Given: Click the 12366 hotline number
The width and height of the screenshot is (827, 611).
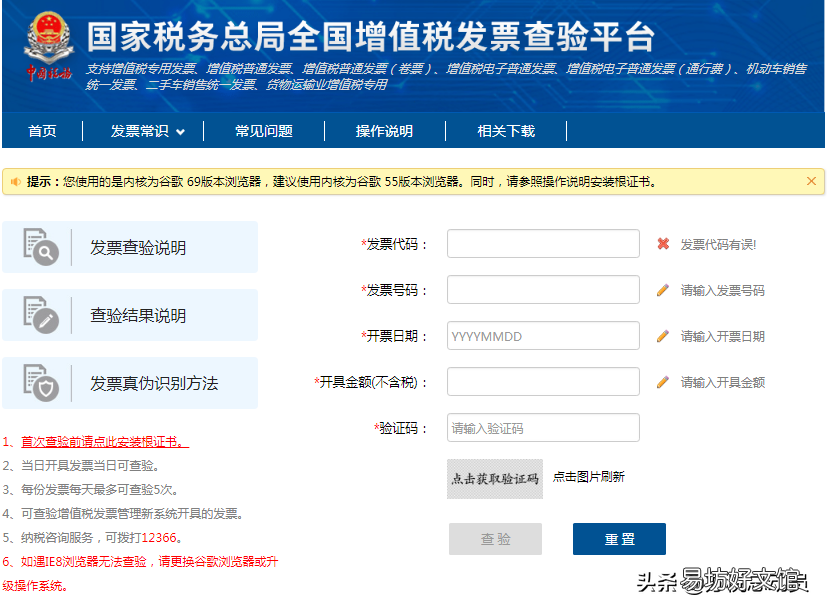Looking at the screenshot, I should [x=159, y=538].
